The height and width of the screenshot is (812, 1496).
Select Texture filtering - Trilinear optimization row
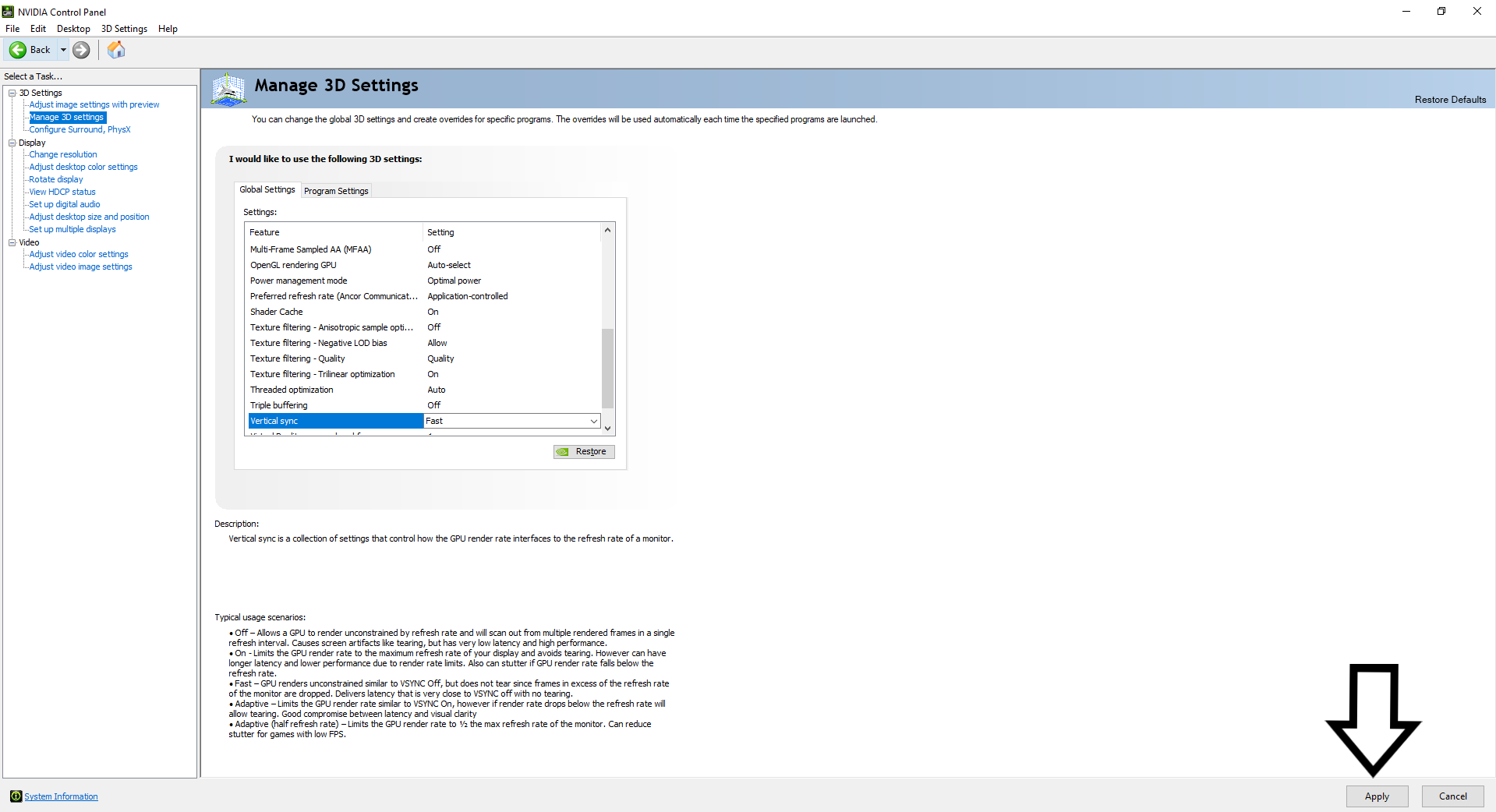pos(424,374)
